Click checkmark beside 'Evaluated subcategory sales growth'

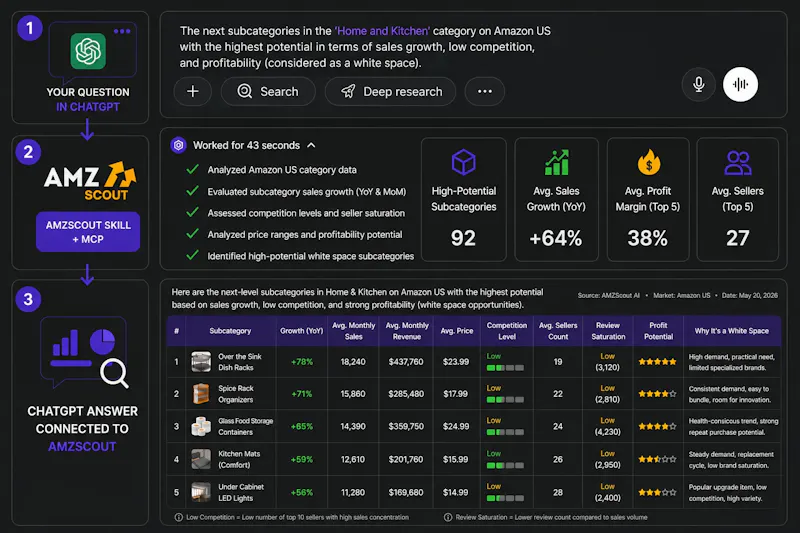tap(192, 191)
